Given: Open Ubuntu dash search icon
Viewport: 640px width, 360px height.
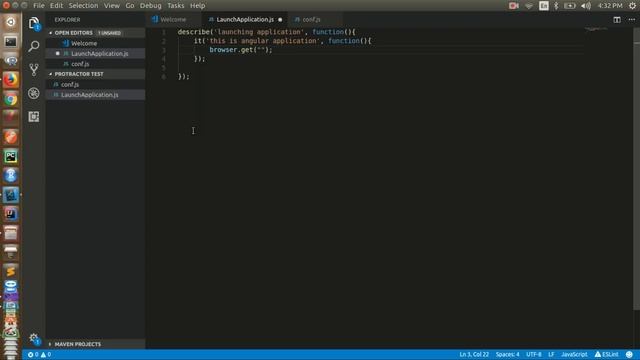Looking at the screenshot, I should point(11,22).
